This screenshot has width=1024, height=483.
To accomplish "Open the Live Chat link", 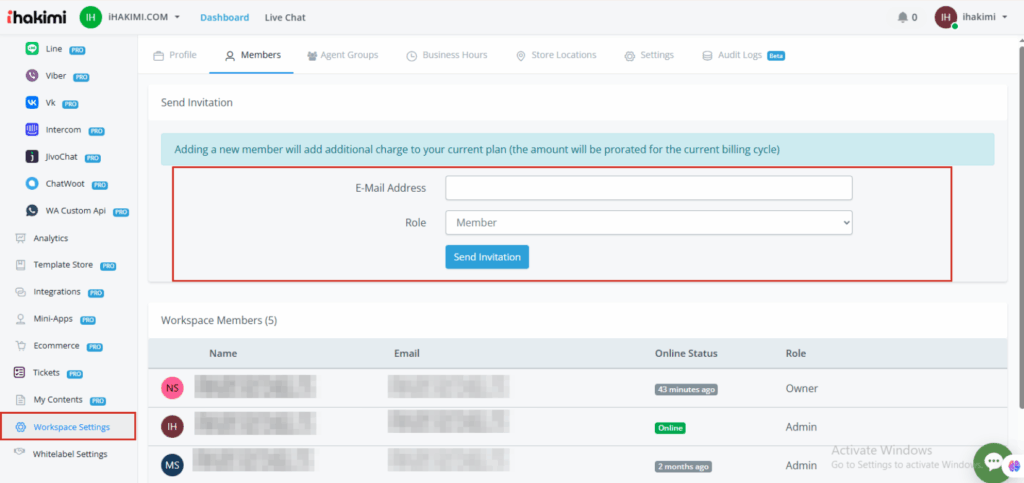I will (x=285, y=17).
